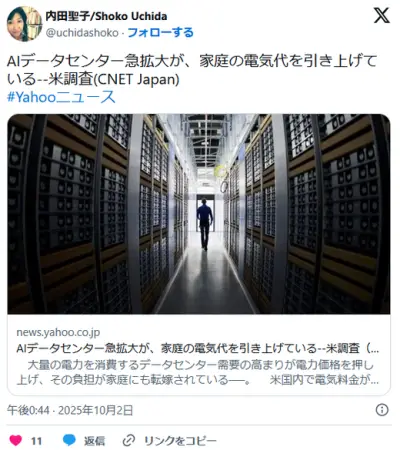Viewport: 400px width, 450px height.
Task: Click the tweet text about AIデータセンター
Action: coord(192,70)
